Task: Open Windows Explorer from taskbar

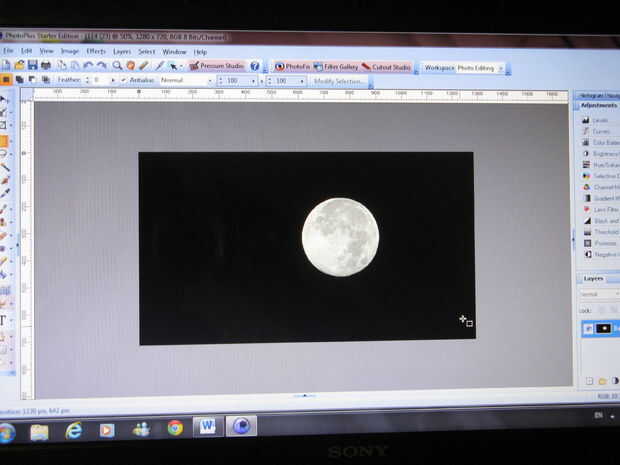Action: click(40, 432)
